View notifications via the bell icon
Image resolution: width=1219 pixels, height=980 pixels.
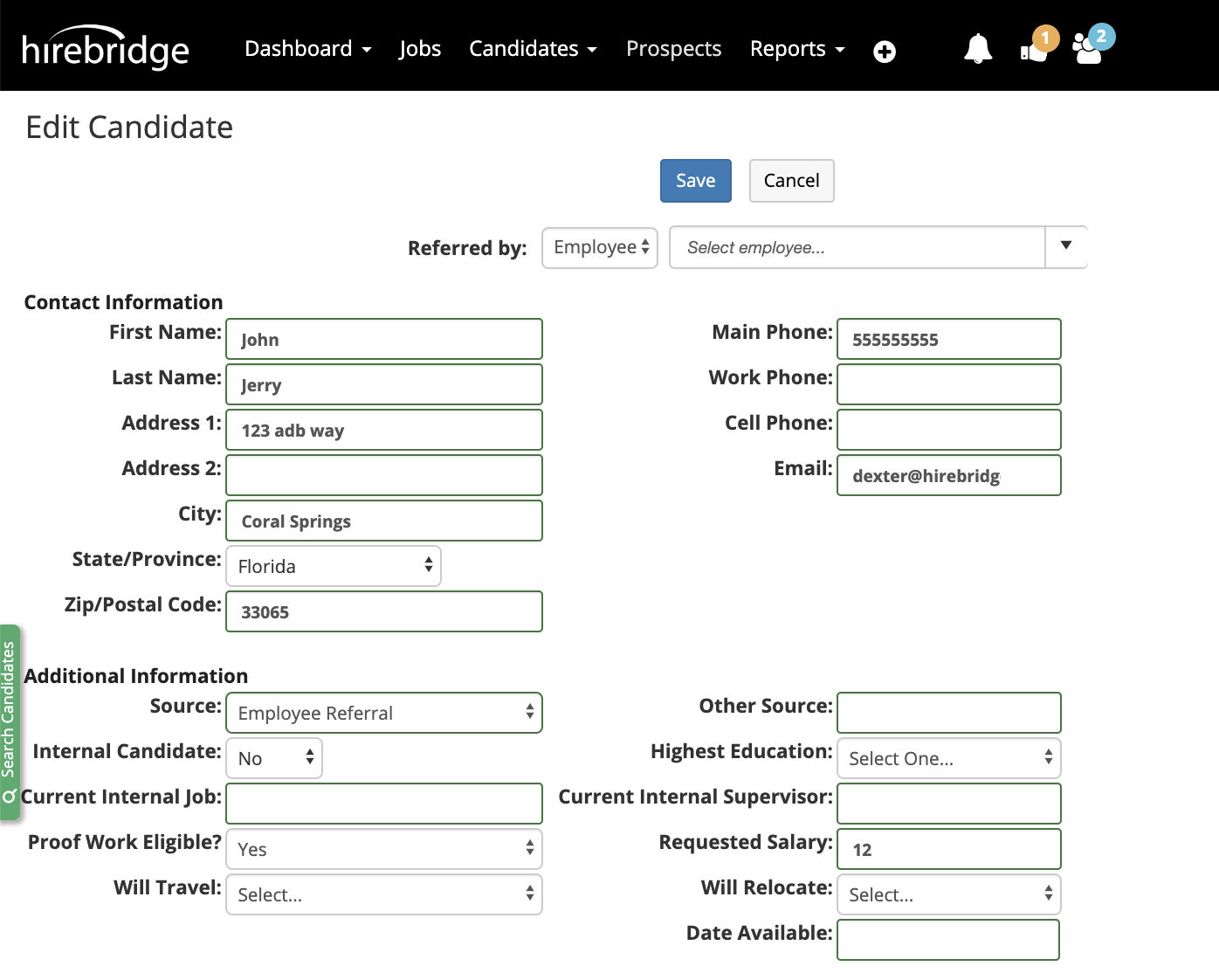[977, 50]
